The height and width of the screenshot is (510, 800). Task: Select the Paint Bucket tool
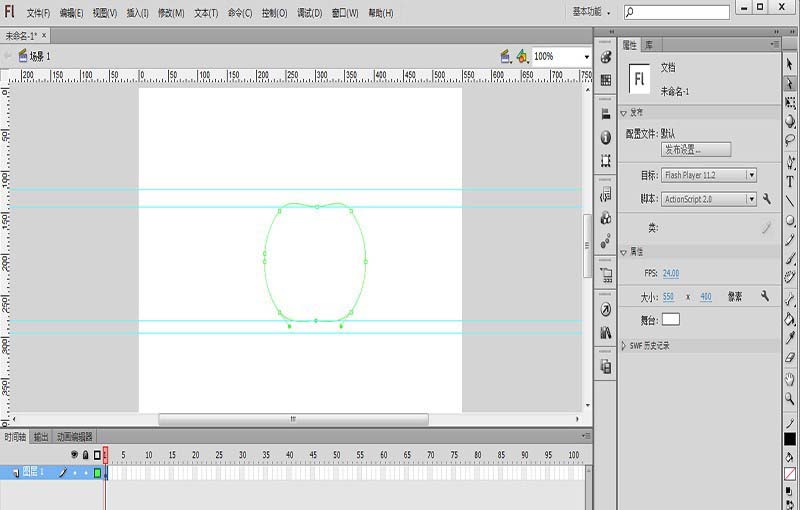click(x=790, y=319)
